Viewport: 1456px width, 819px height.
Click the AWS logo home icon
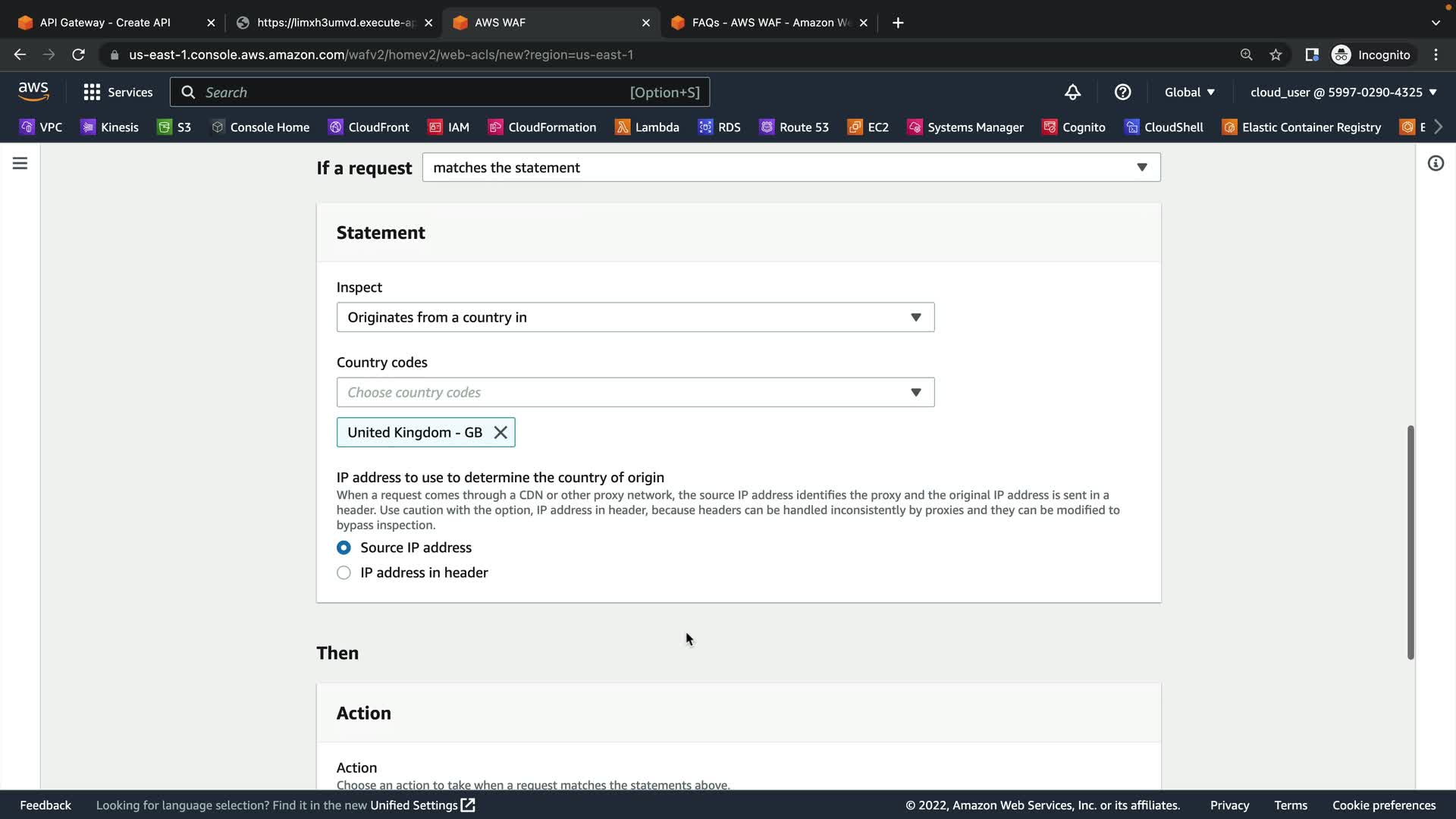tap(33, 92)
